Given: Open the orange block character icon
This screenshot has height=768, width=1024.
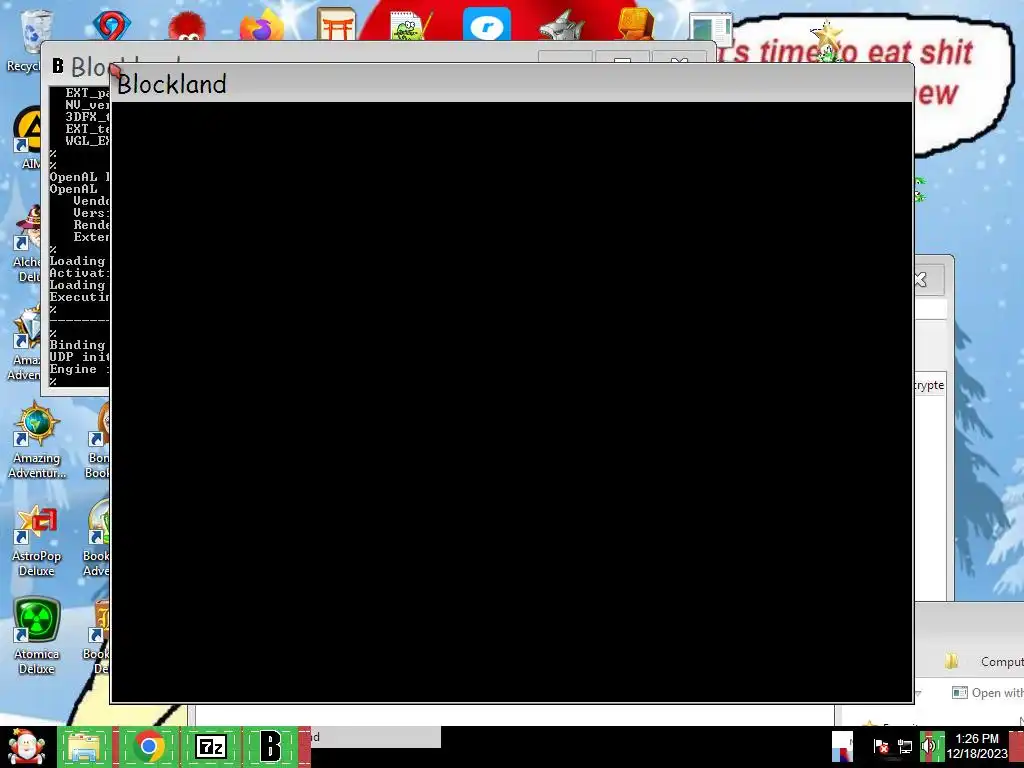Looking at the screenshot, I should [x=635, y=25].
